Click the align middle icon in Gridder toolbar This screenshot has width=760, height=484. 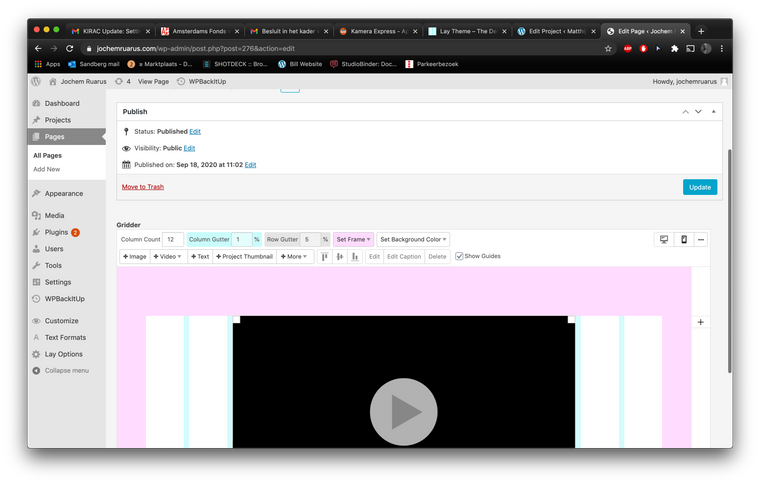tap(340, 257)
